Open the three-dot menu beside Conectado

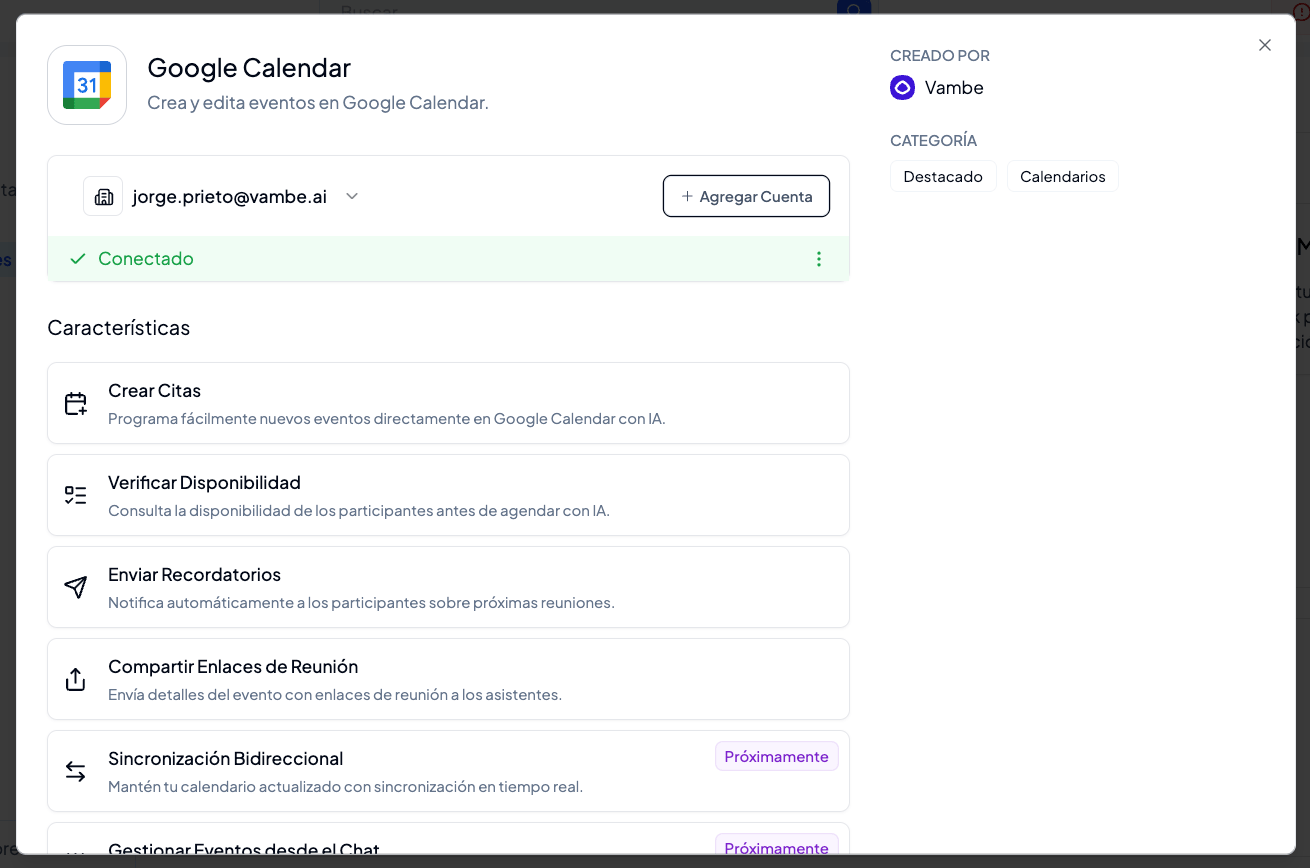[x=819, y=259]
